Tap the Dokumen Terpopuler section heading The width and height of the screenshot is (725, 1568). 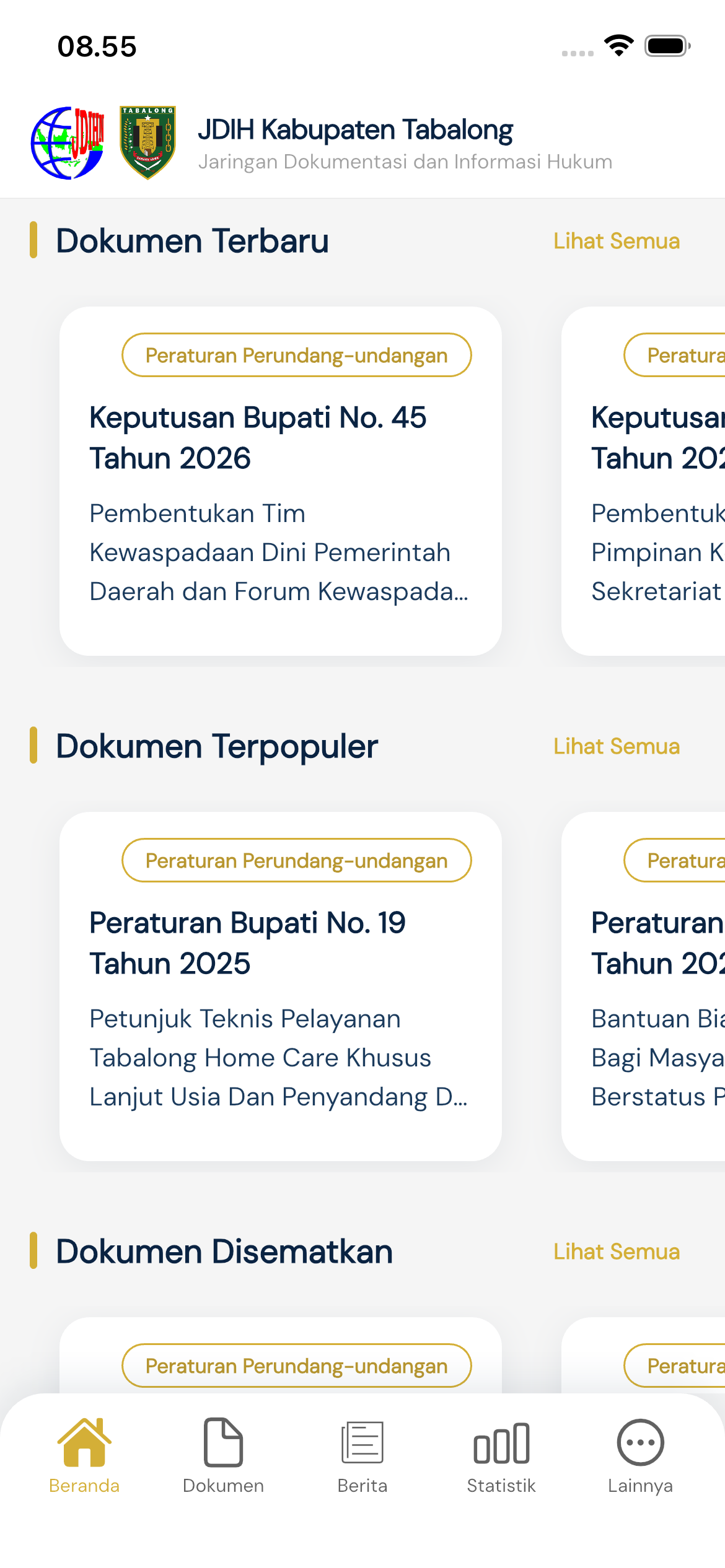(x=217, y=746)
